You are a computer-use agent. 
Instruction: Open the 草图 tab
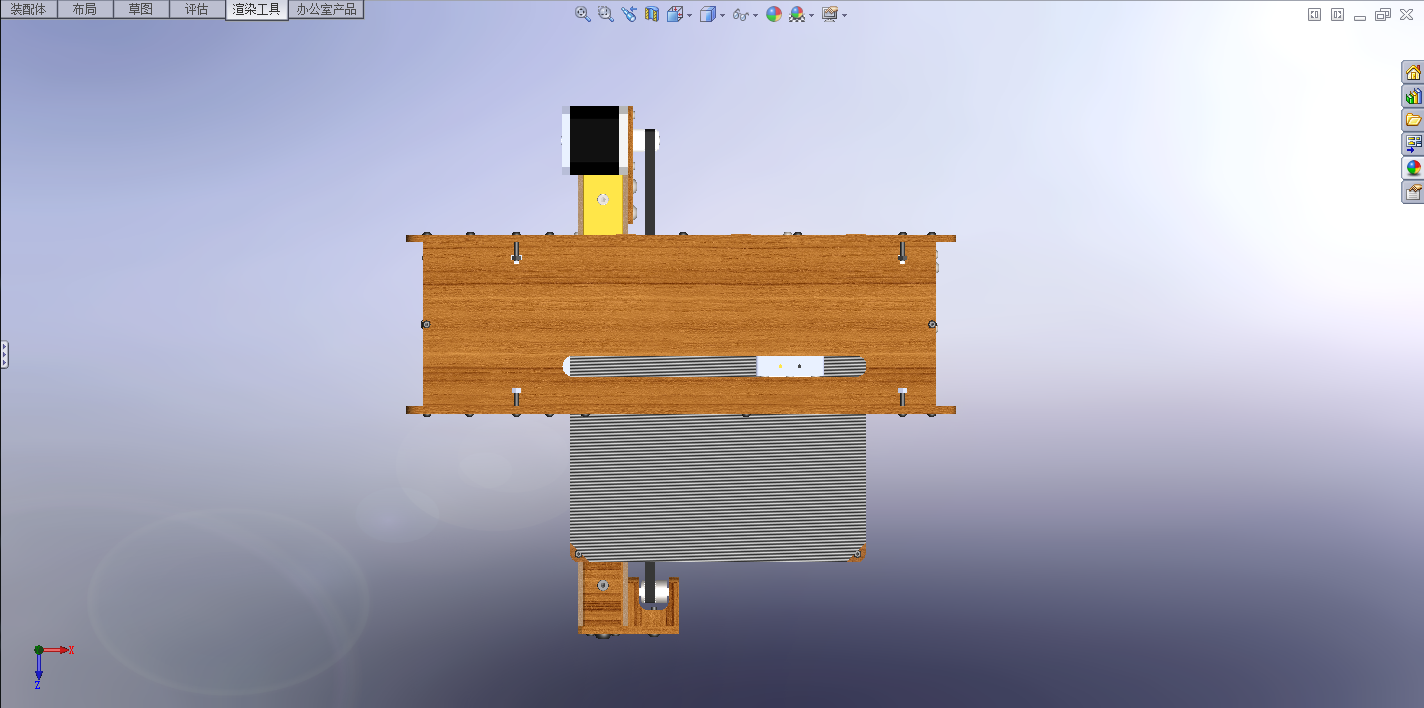point(141,9)
